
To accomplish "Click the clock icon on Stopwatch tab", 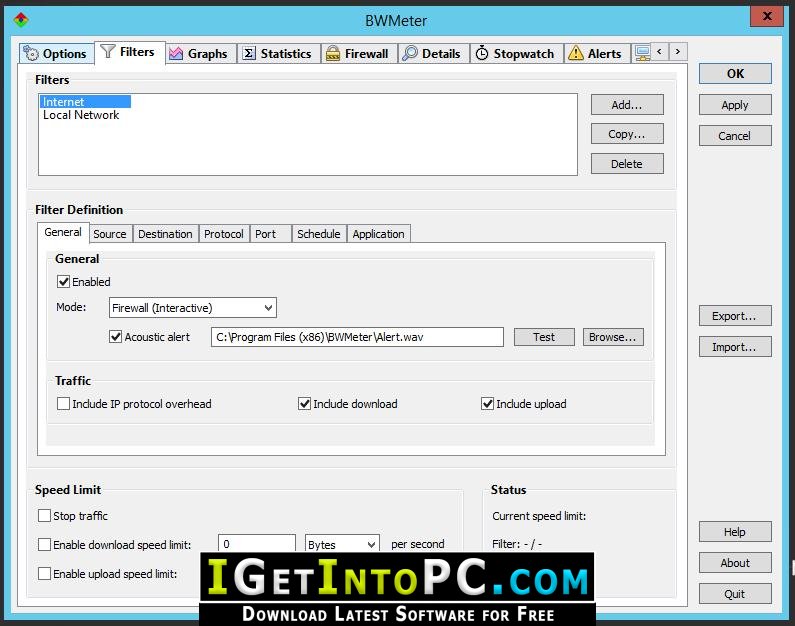I will tap(482, 53).
